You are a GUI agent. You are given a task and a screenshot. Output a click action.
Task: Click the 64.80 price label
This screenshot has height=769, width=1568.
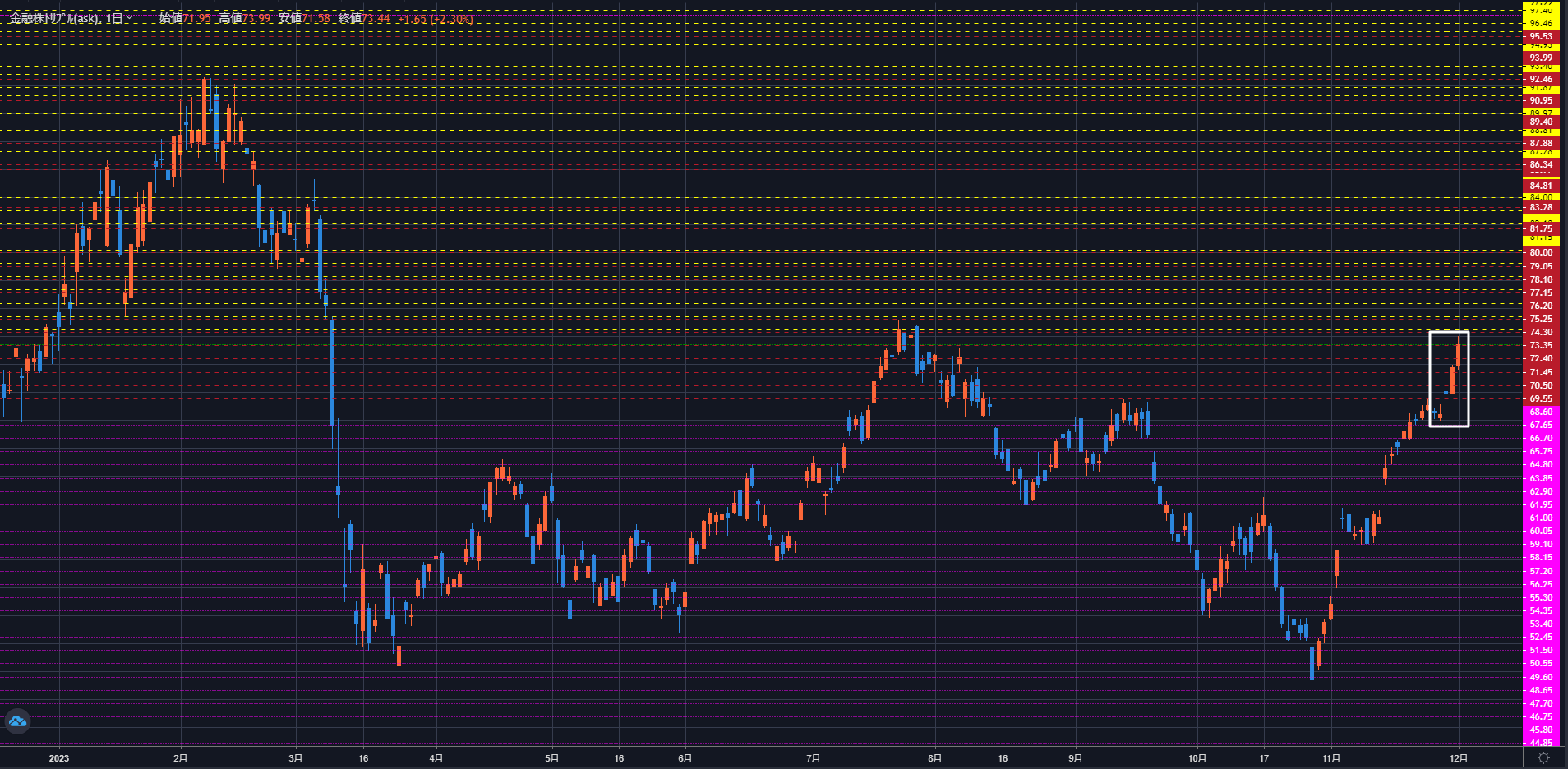1541,464
